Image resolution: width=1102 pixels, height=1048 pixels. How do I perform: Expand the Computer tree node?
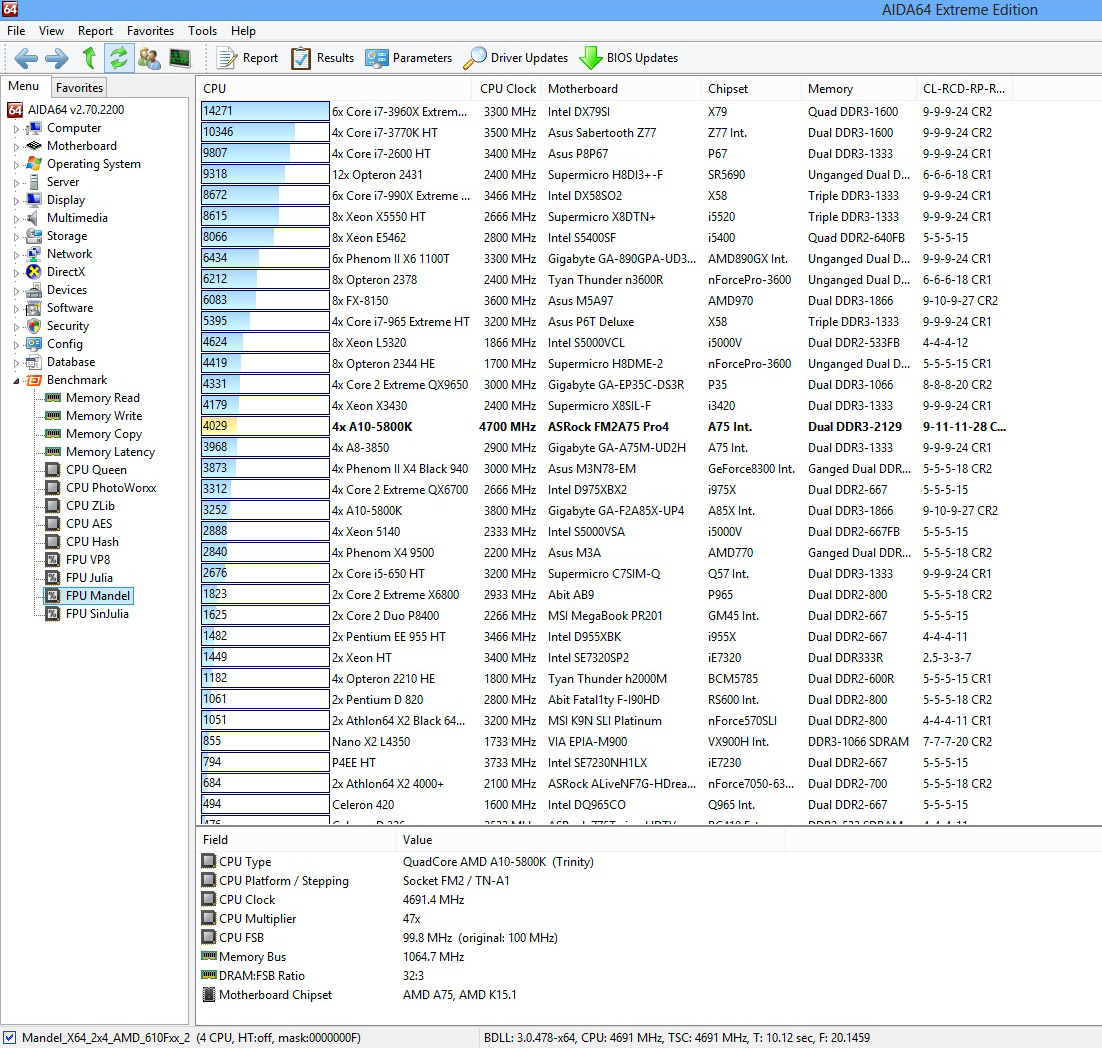click(x=16, y=129)
